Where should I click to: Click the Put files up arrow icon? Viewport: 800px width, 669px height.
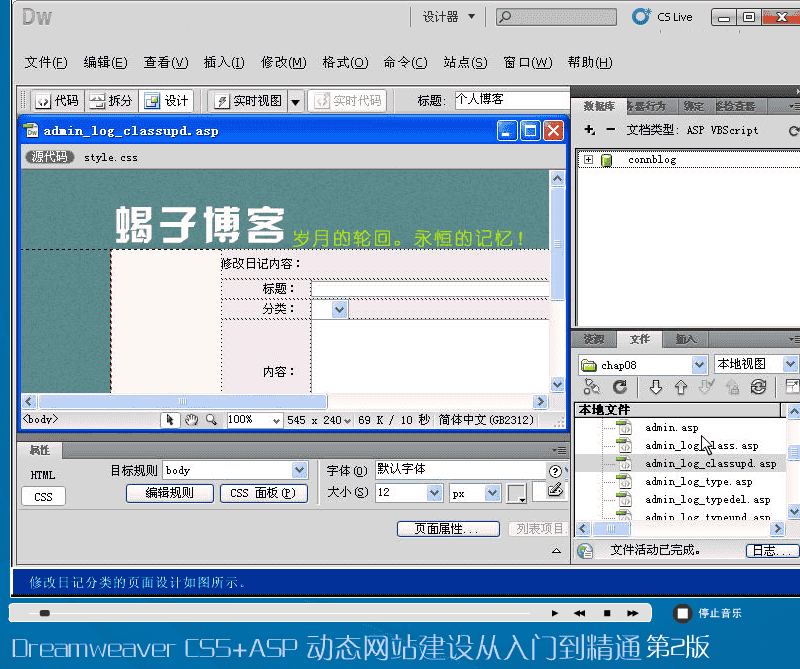(681, 387)
